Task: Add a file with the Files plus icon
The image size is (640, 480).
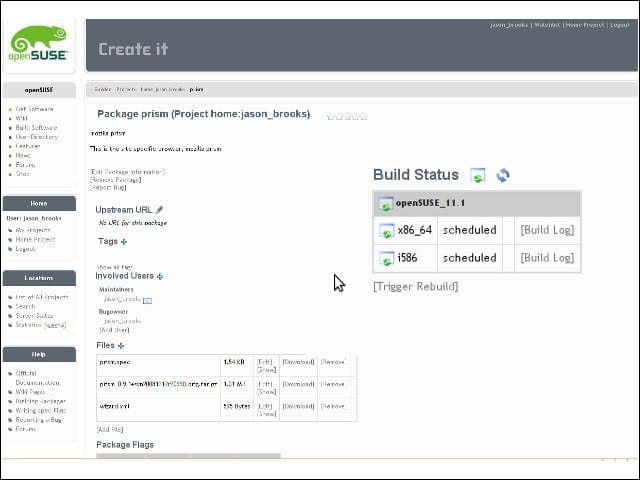Action: pyautogui.click(x=121, y=346)
